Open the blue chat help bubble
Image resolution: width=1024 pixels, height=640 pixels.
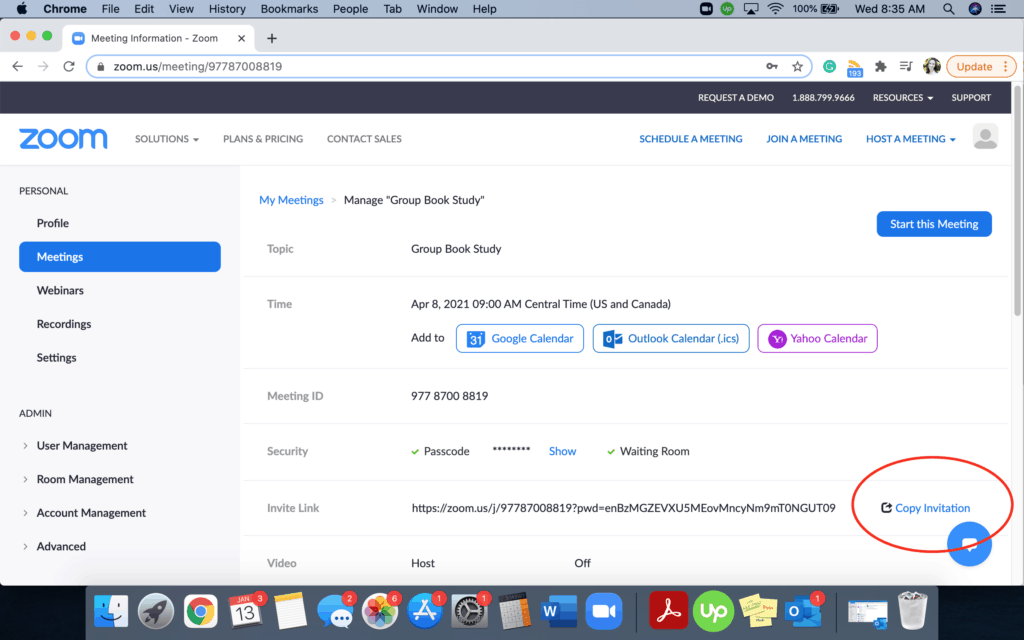click(x=968, y=545)
